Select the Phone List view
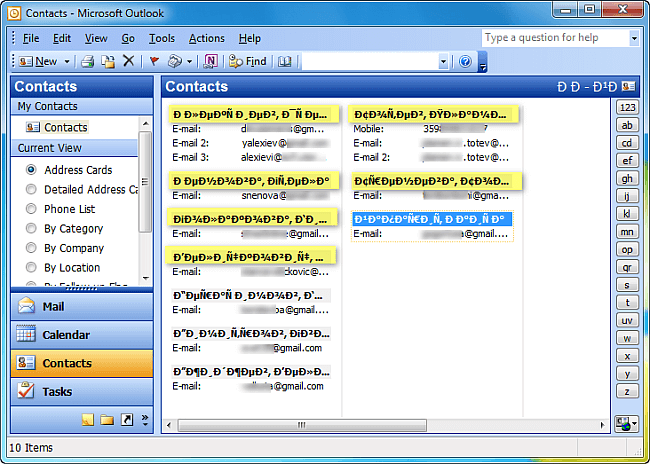Viewport: 650px width, 464px height. point(61,209)
